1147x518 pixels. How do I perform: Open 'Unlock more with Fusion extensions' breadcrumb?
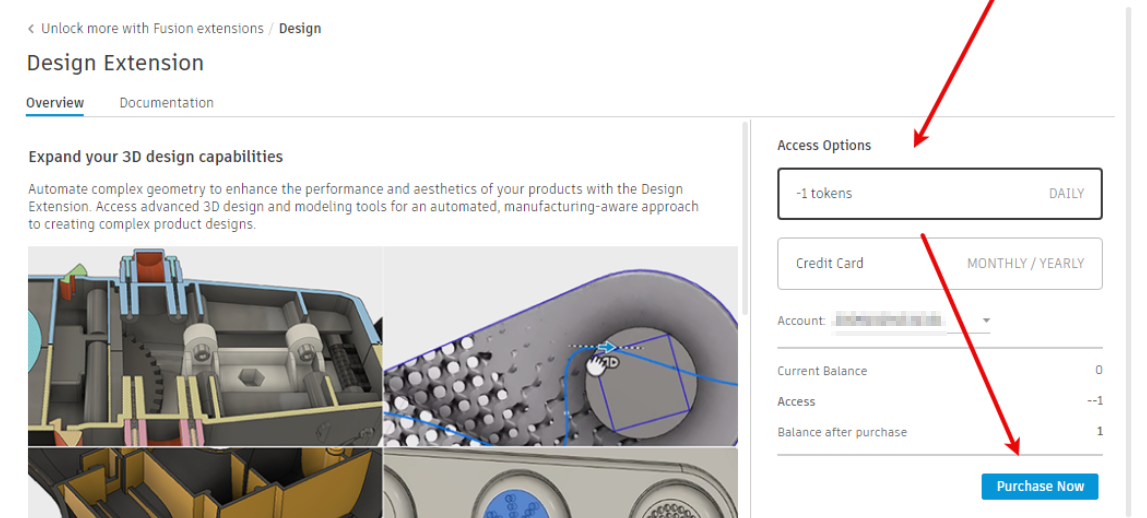[152, 29]
